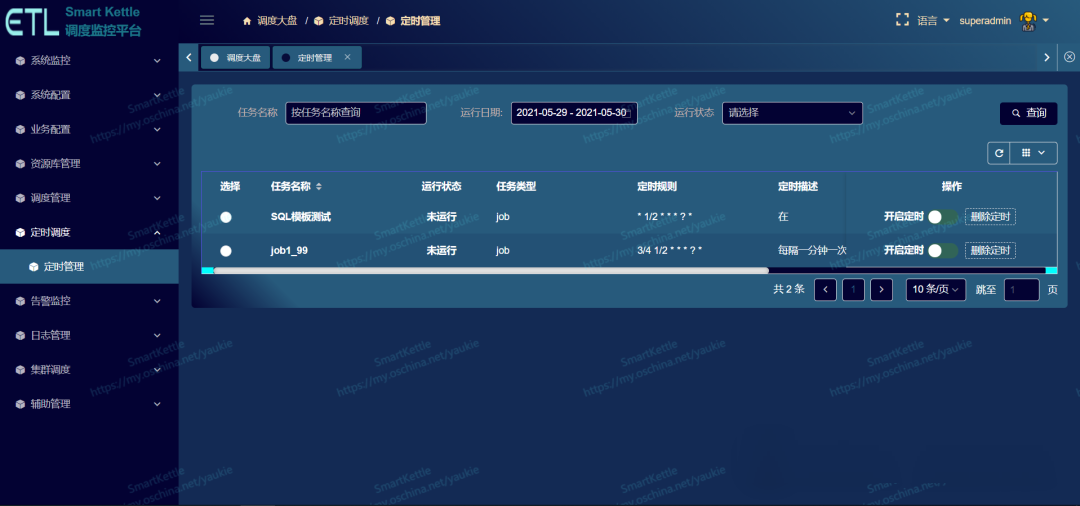Click horizontal table scrollbar

[490, 271]
